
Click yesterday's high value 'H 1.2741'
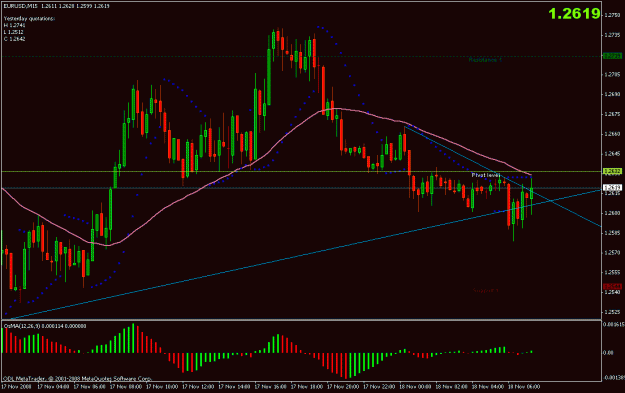click(x=14, y=25)
